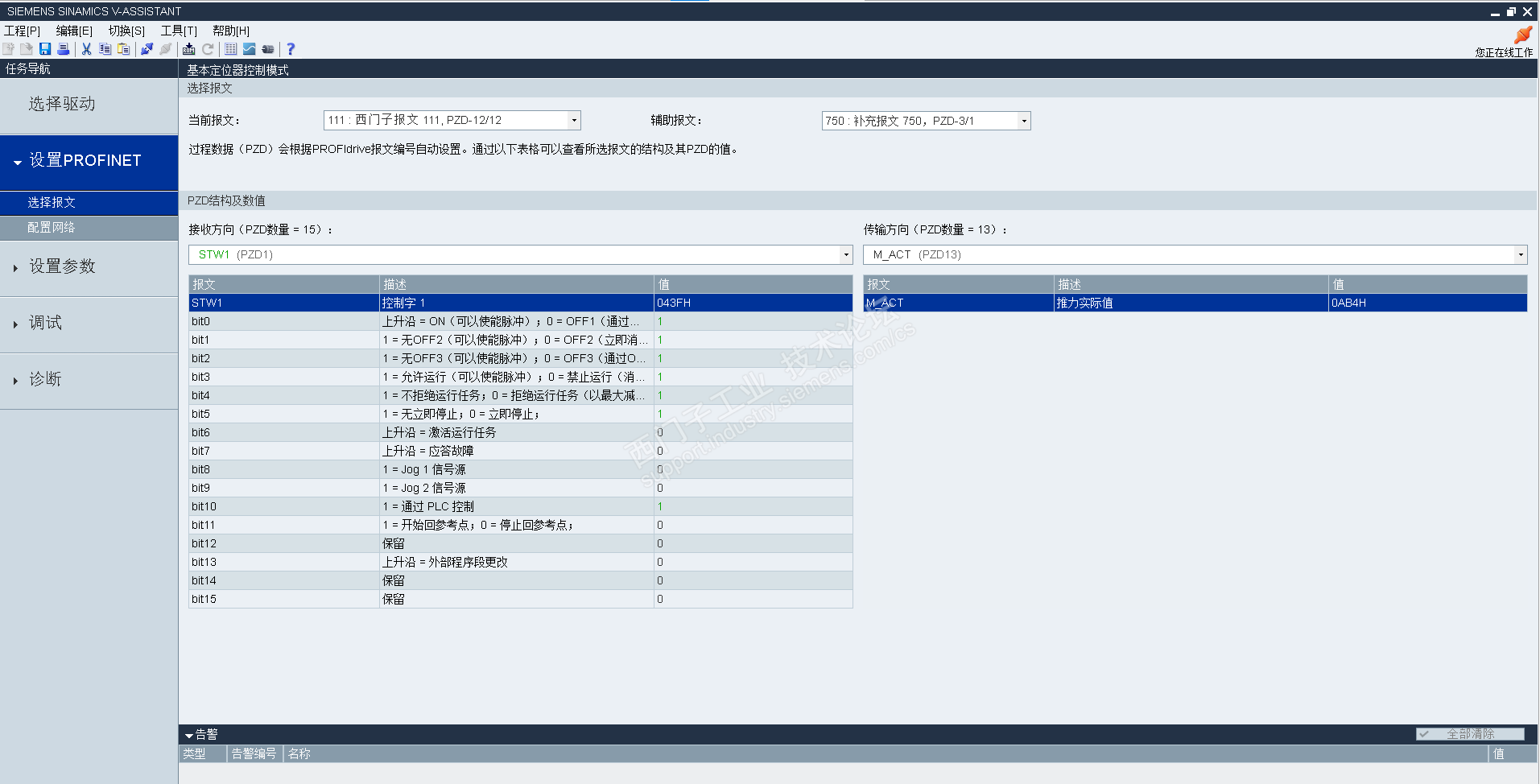1540x784 pixels.
Task: Click the 1 = 通过 PLC 控制 description cell
Action: coord(516,506)
